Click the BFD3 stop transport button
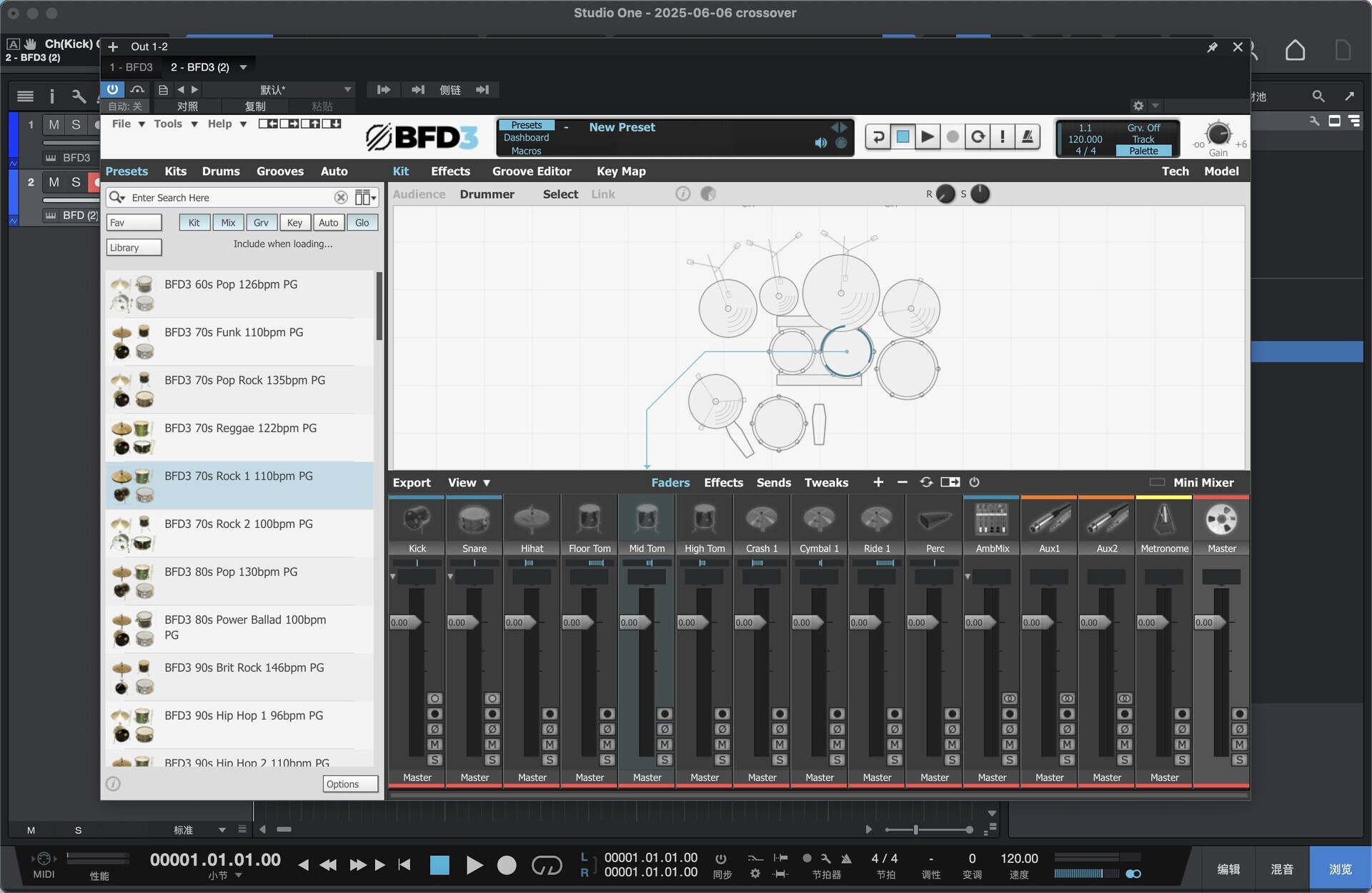 903,136
